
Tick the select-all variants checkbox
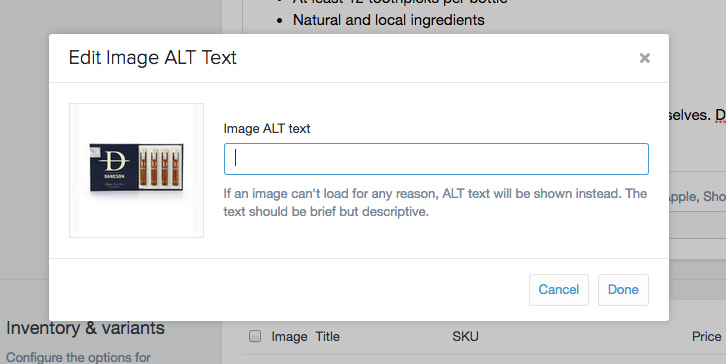(255, 336)
